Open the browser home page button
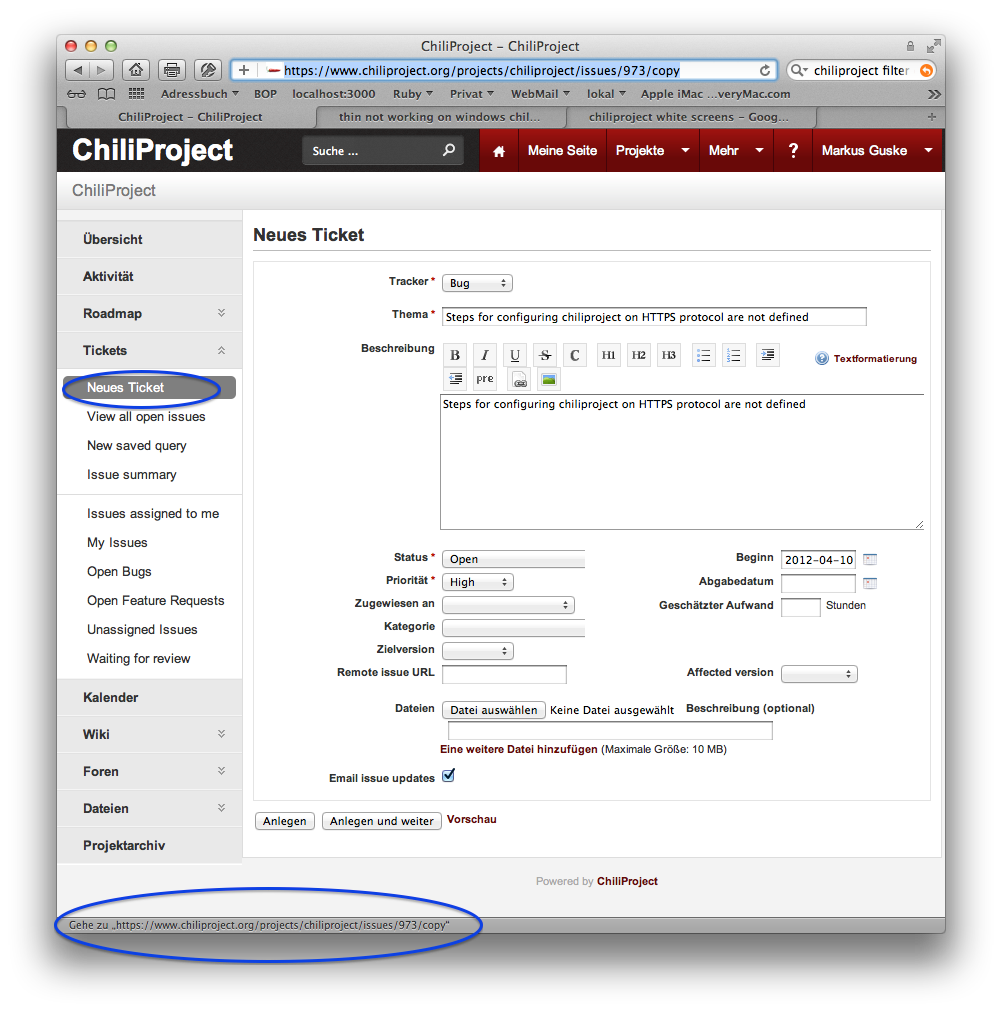The height and width of the screenshot is (1012, 1002). pyautogui.click(x=135, y=70)
